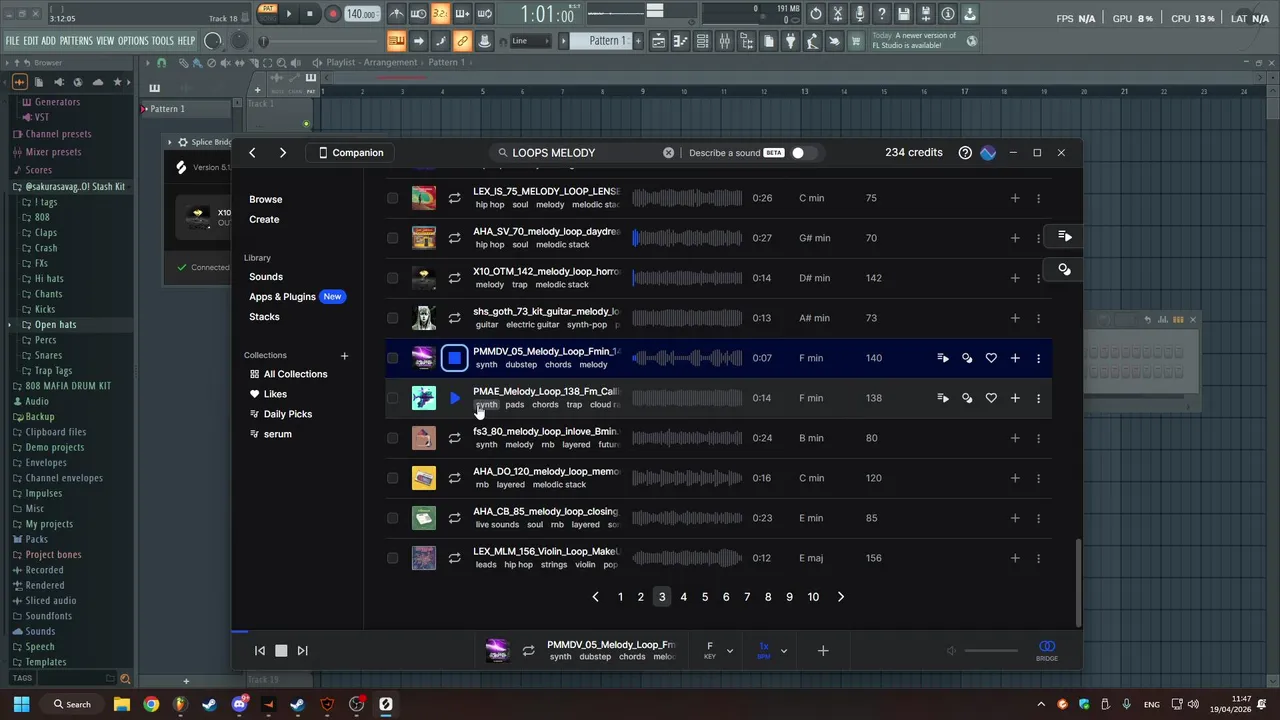This screenshot has width=1280, height=720.
Task: Click loop icon on LEX_IS_75_MELODY_LOOP row
Action: pyautogui.click(x=455, y=198)
